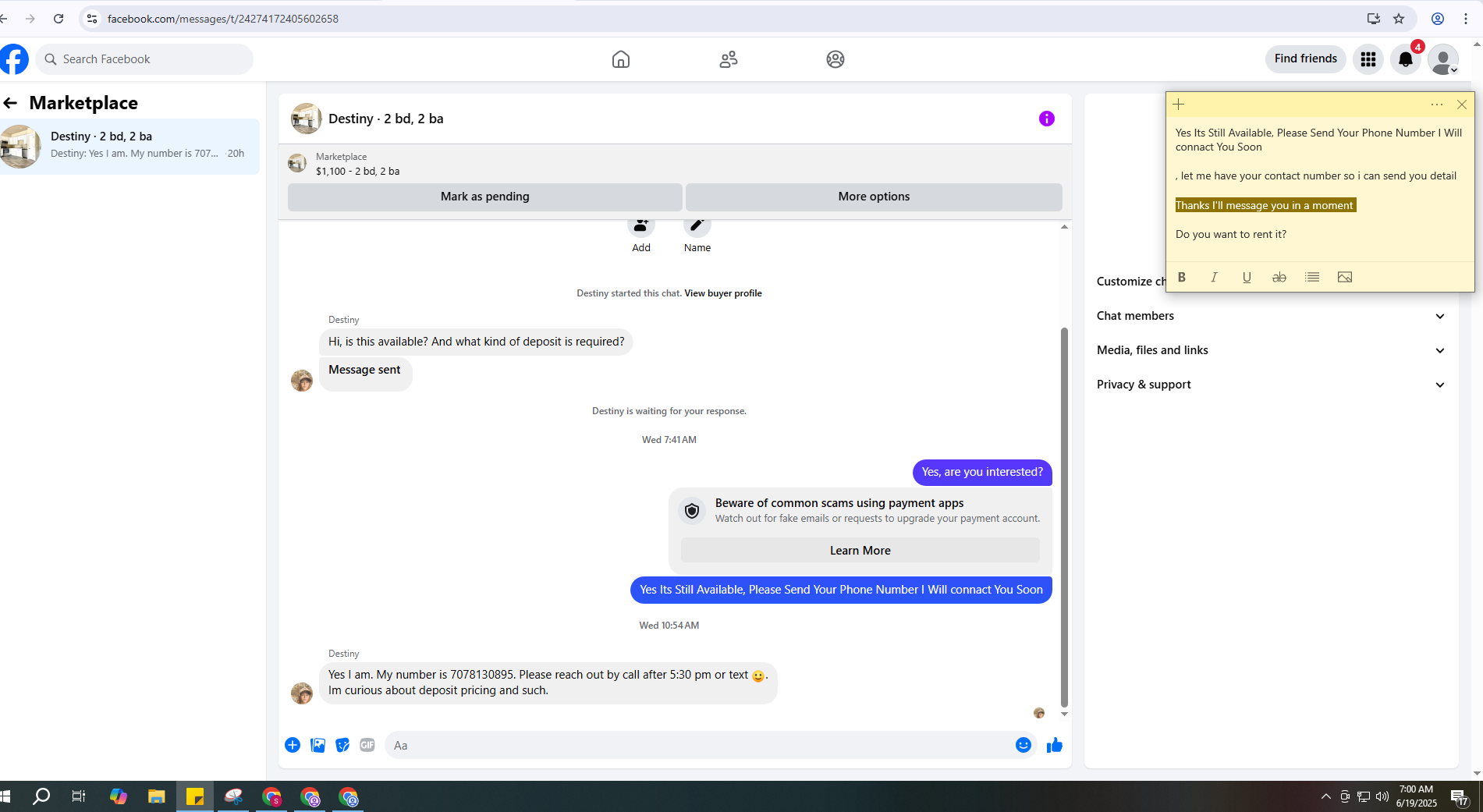Toggle bold in sticky note

pos(1182,277)
